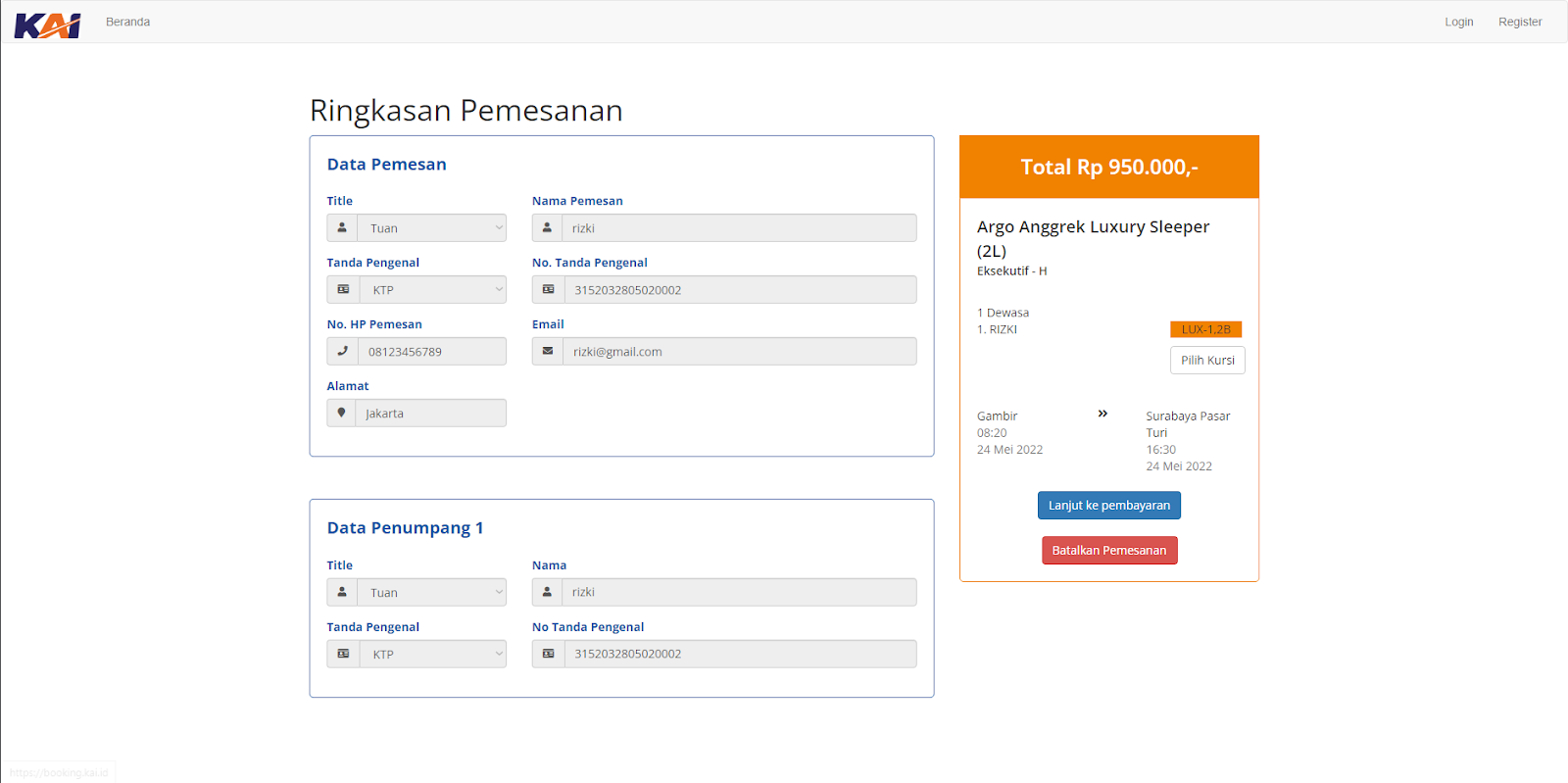
Task: Click the passenger Nama field containing rizki
Action: [x=739, y=592]
